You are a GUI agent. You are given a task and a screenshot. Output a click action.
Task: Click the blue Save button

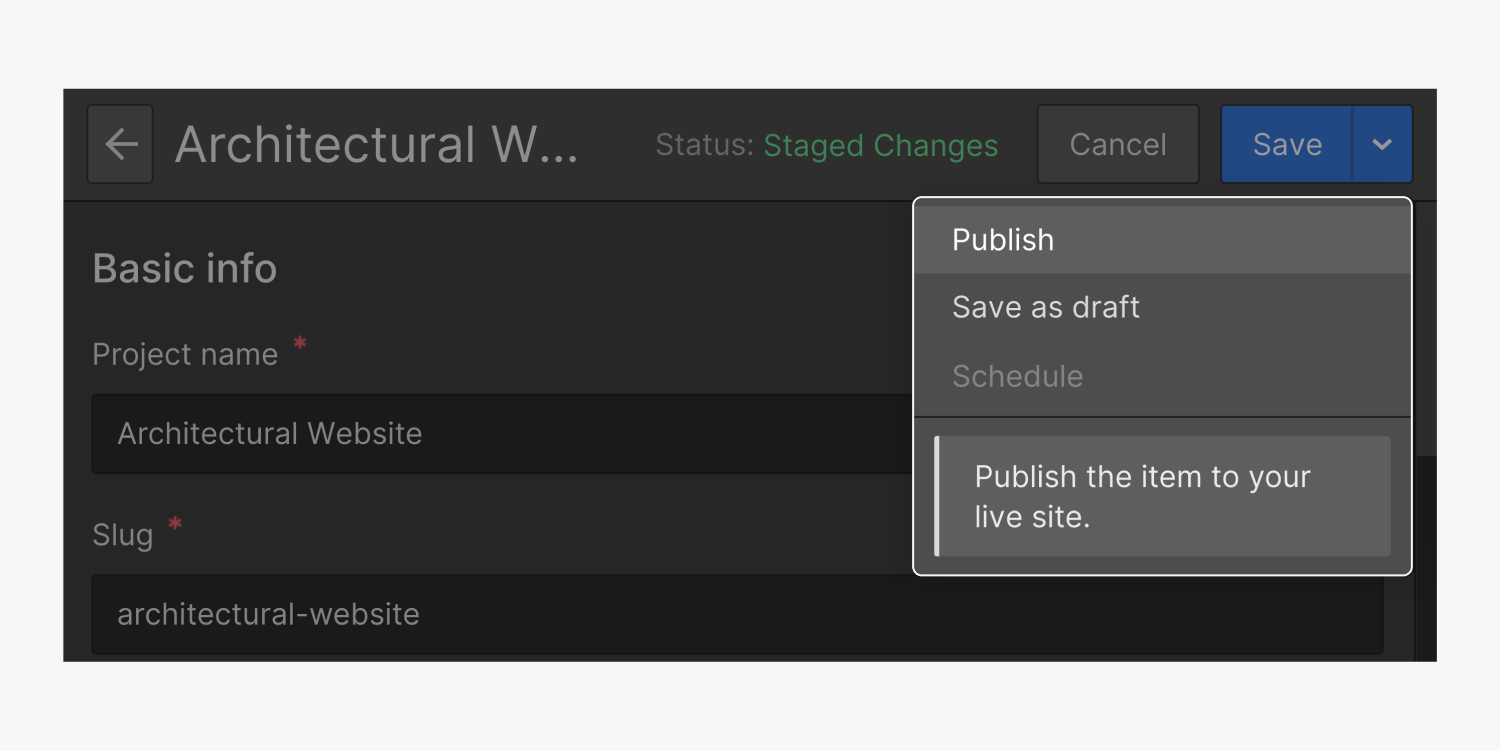point(1286,143)
